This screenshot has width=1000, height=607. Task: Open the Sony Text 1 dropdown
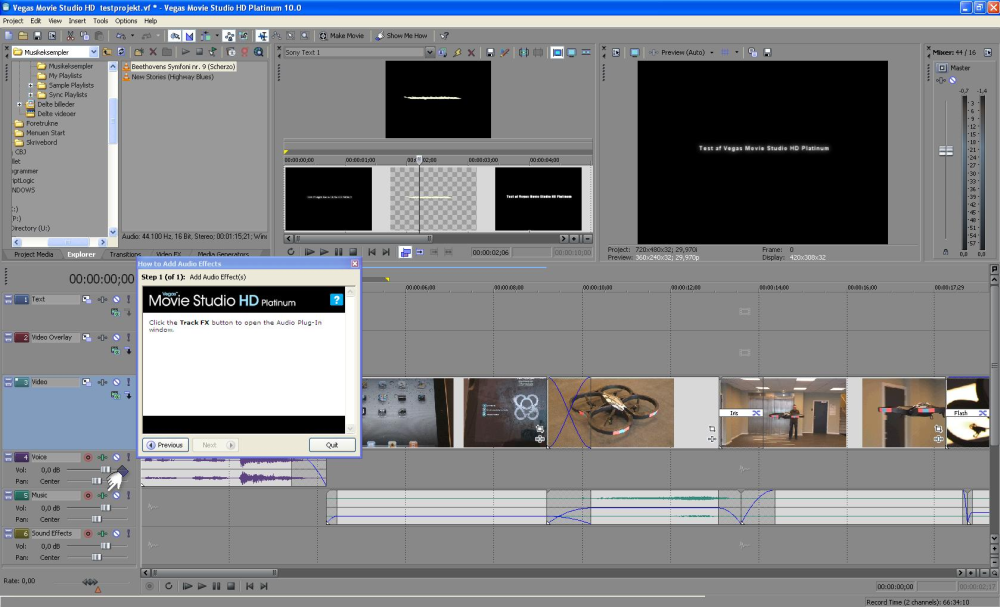point(429,52)
